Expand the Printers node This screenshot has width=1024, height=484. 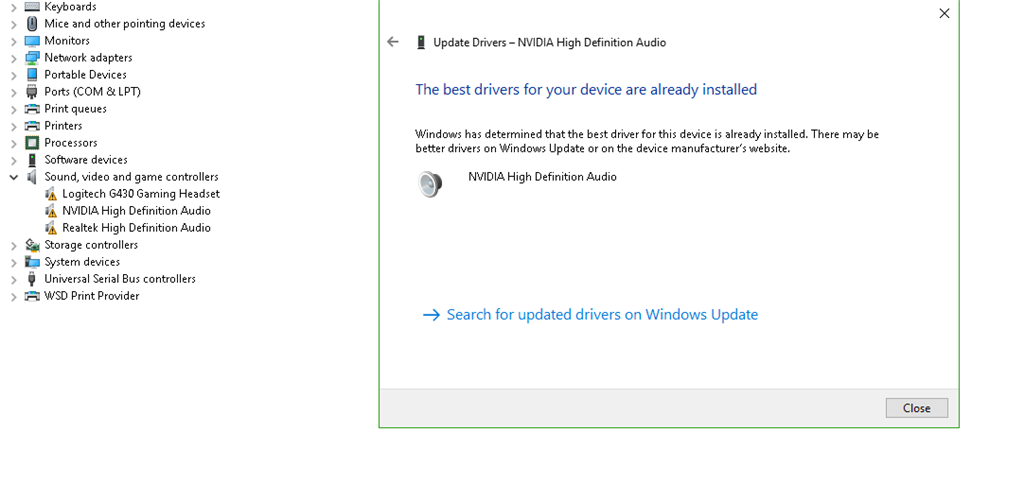click(x=14, y=126)
